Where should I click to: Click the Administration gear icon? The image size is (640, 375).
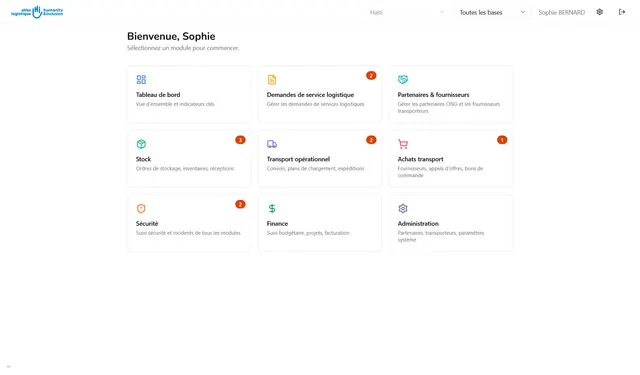[403, 208]
